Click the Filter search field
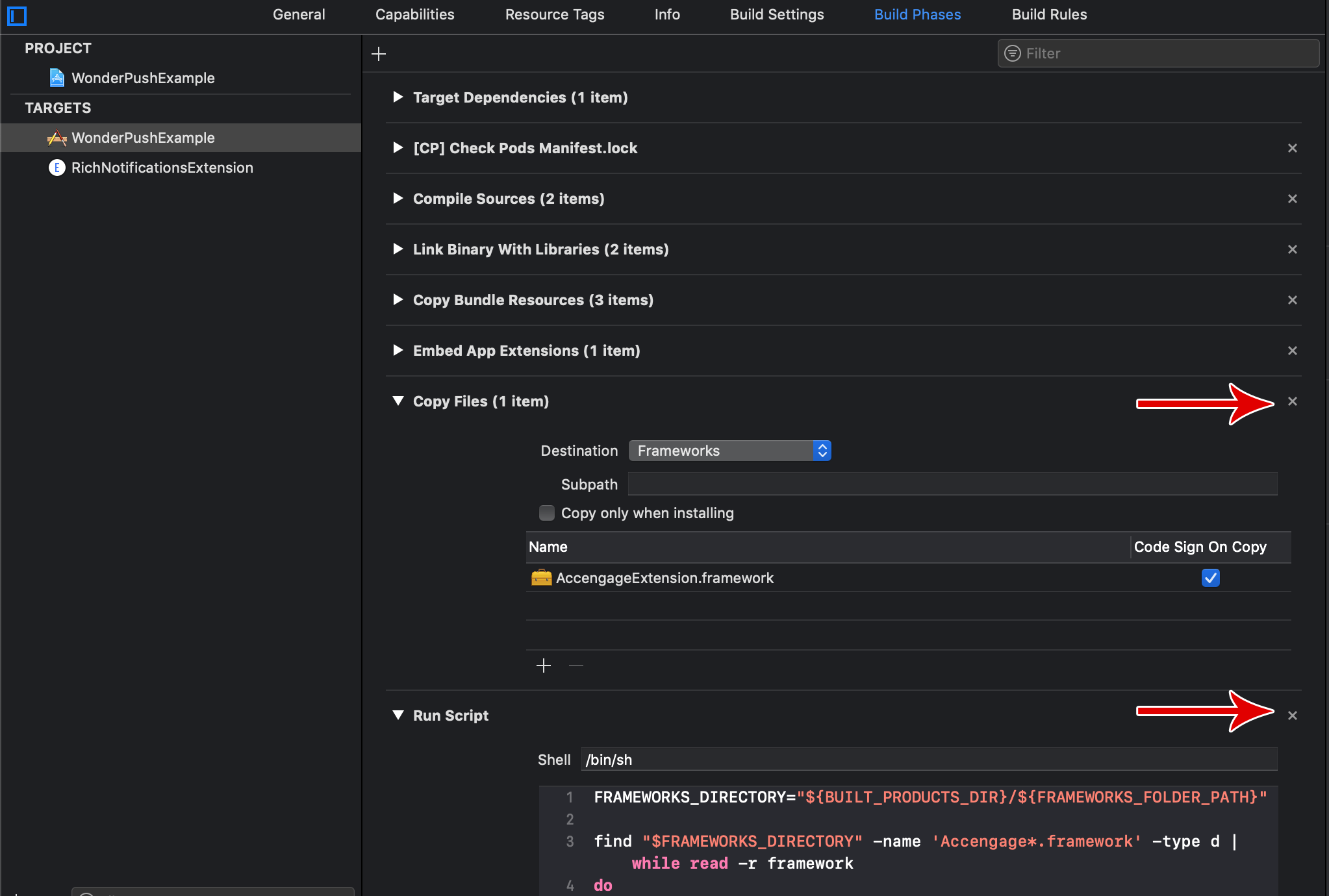This screenshot has height=896, width=1329. pos(1158,53)
